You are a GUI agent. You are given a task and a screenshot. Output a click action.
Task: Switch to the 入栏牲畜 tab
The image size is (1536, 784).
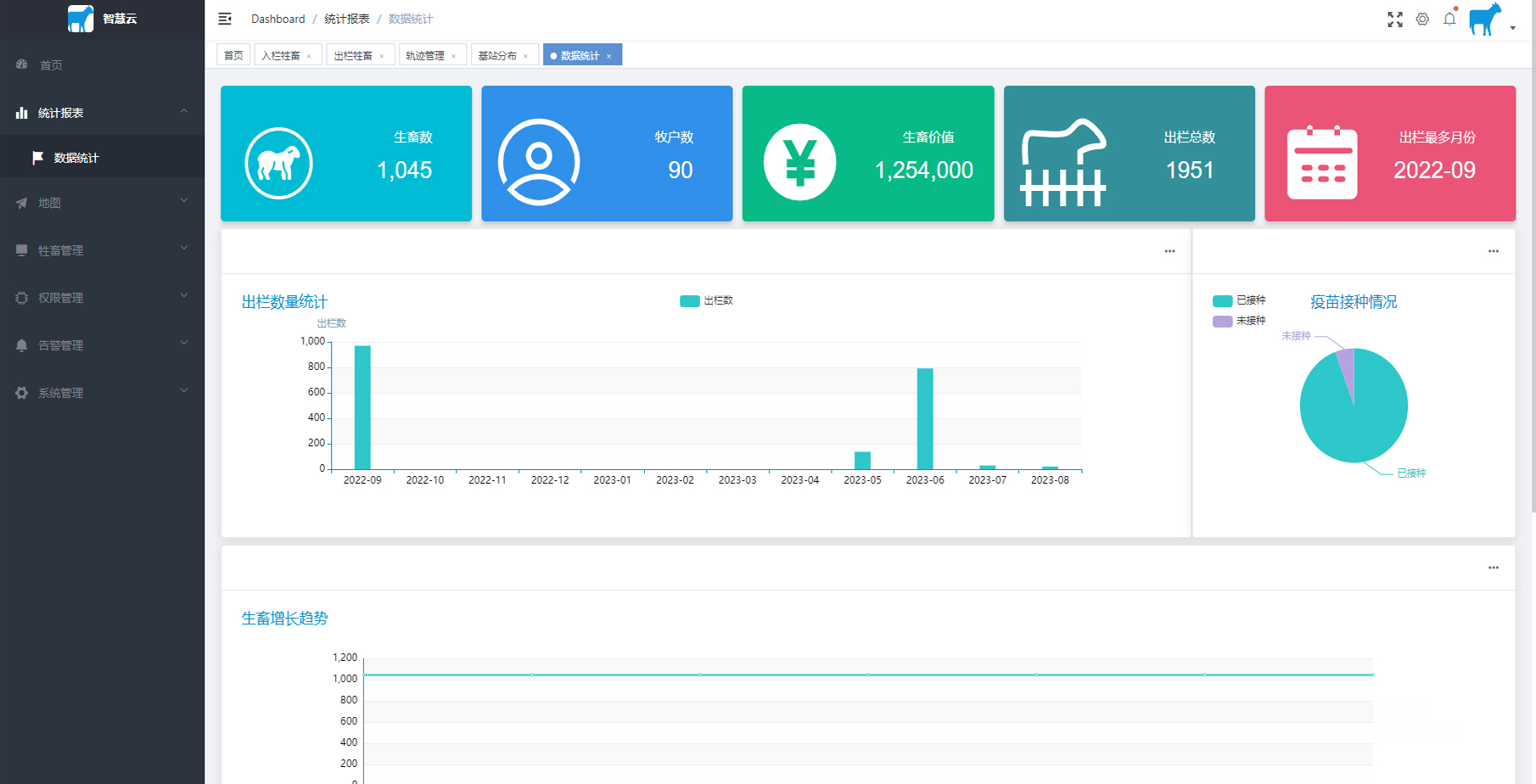coord(281,56)
